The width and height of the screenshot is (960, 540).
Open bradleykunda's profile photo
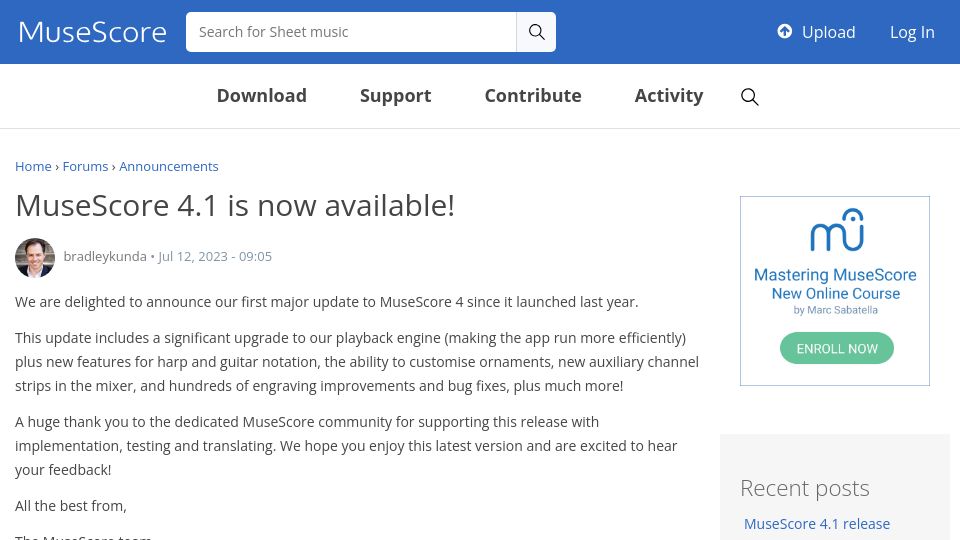click(35, 258)
